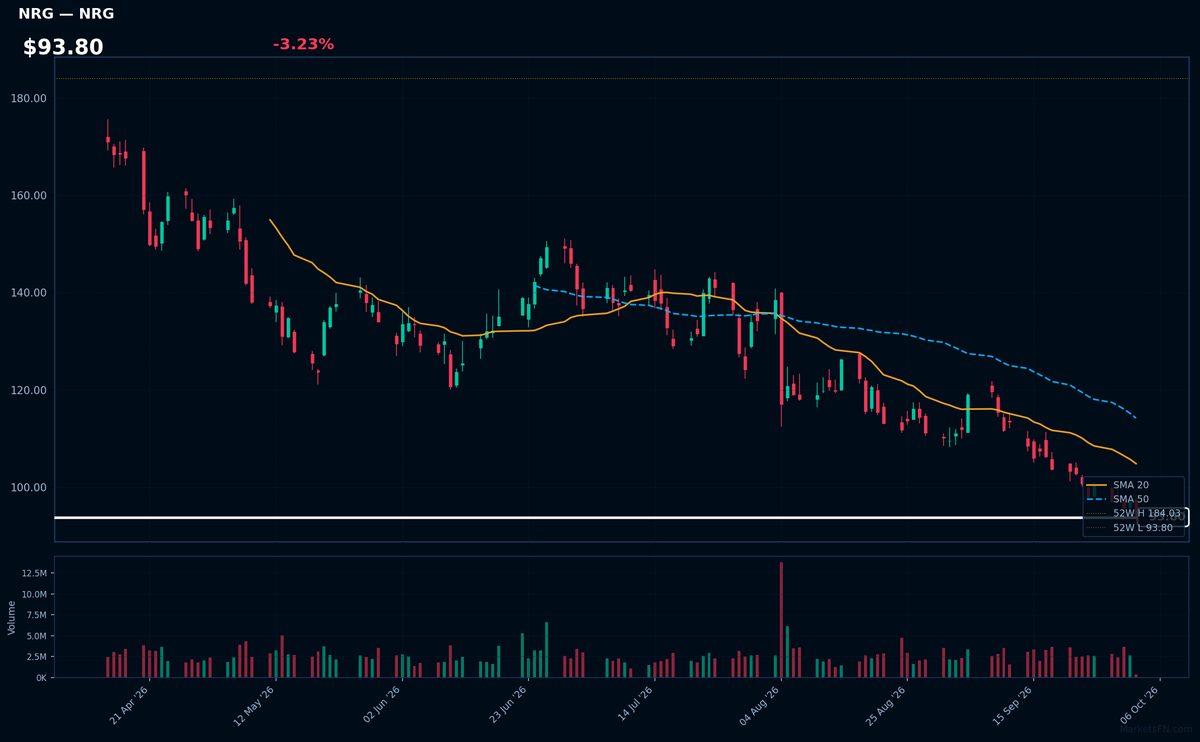1200x742 pixels.
Task: Pick the 02 Jun '26 date label
Action: tap(382, 705)
